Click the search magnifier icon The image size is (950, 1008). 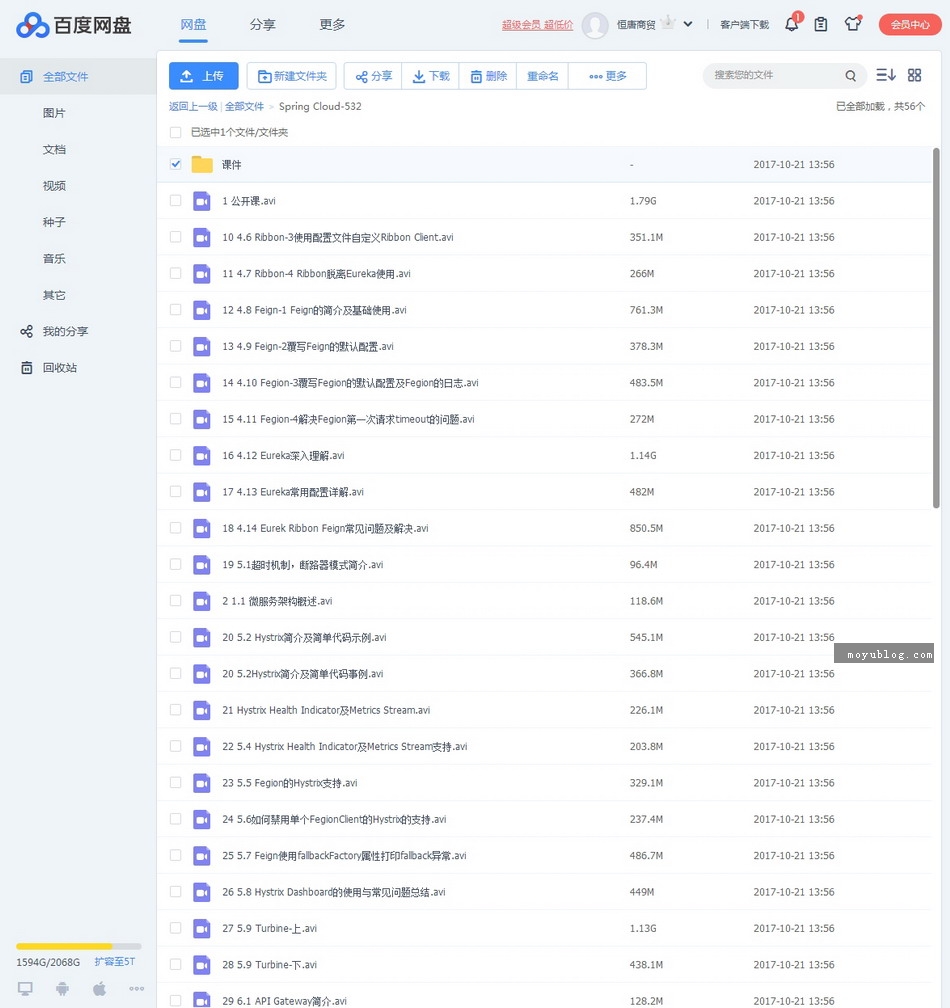pos(850,76)
